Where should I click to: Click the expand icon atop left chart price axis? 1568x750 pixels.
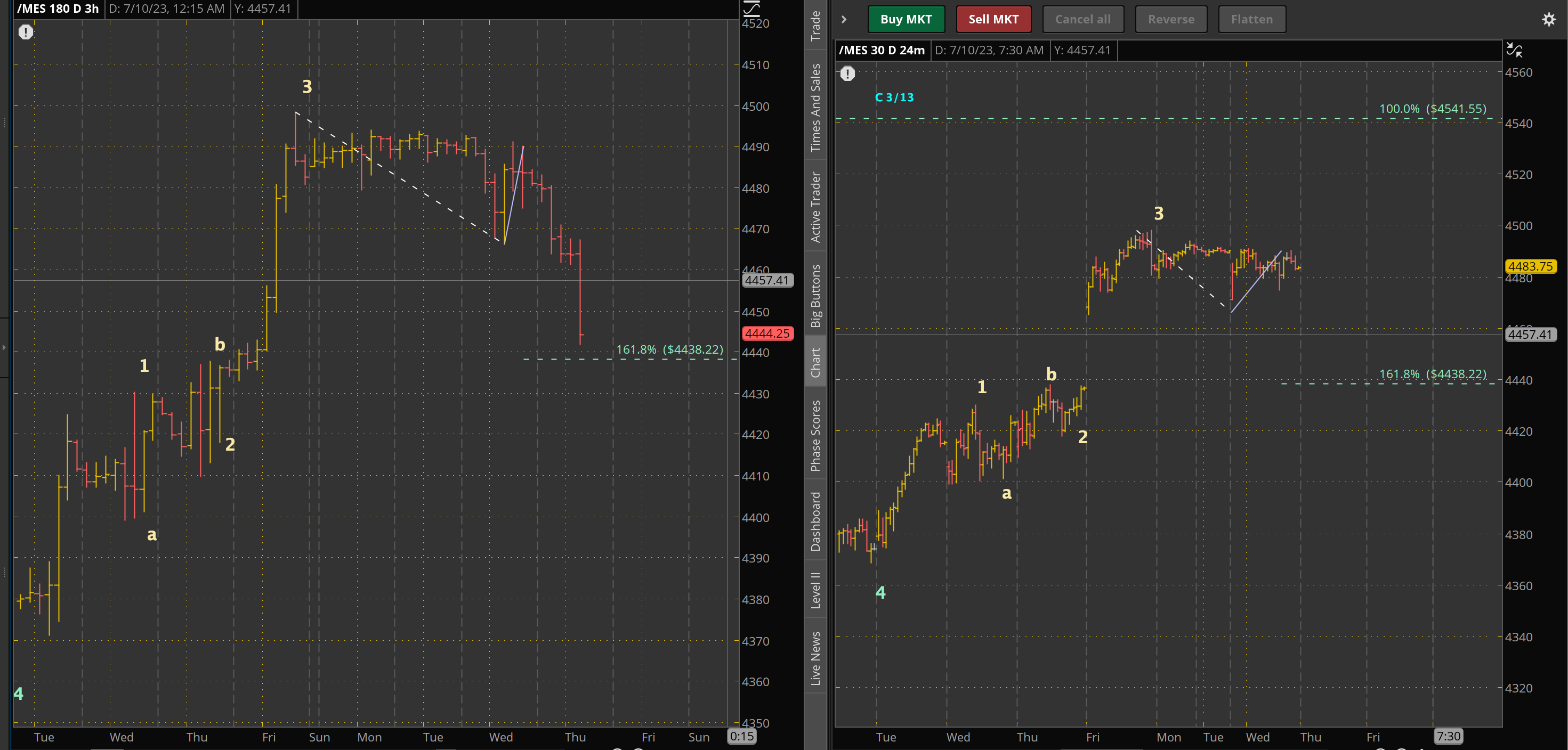click(x=751, y=8)
